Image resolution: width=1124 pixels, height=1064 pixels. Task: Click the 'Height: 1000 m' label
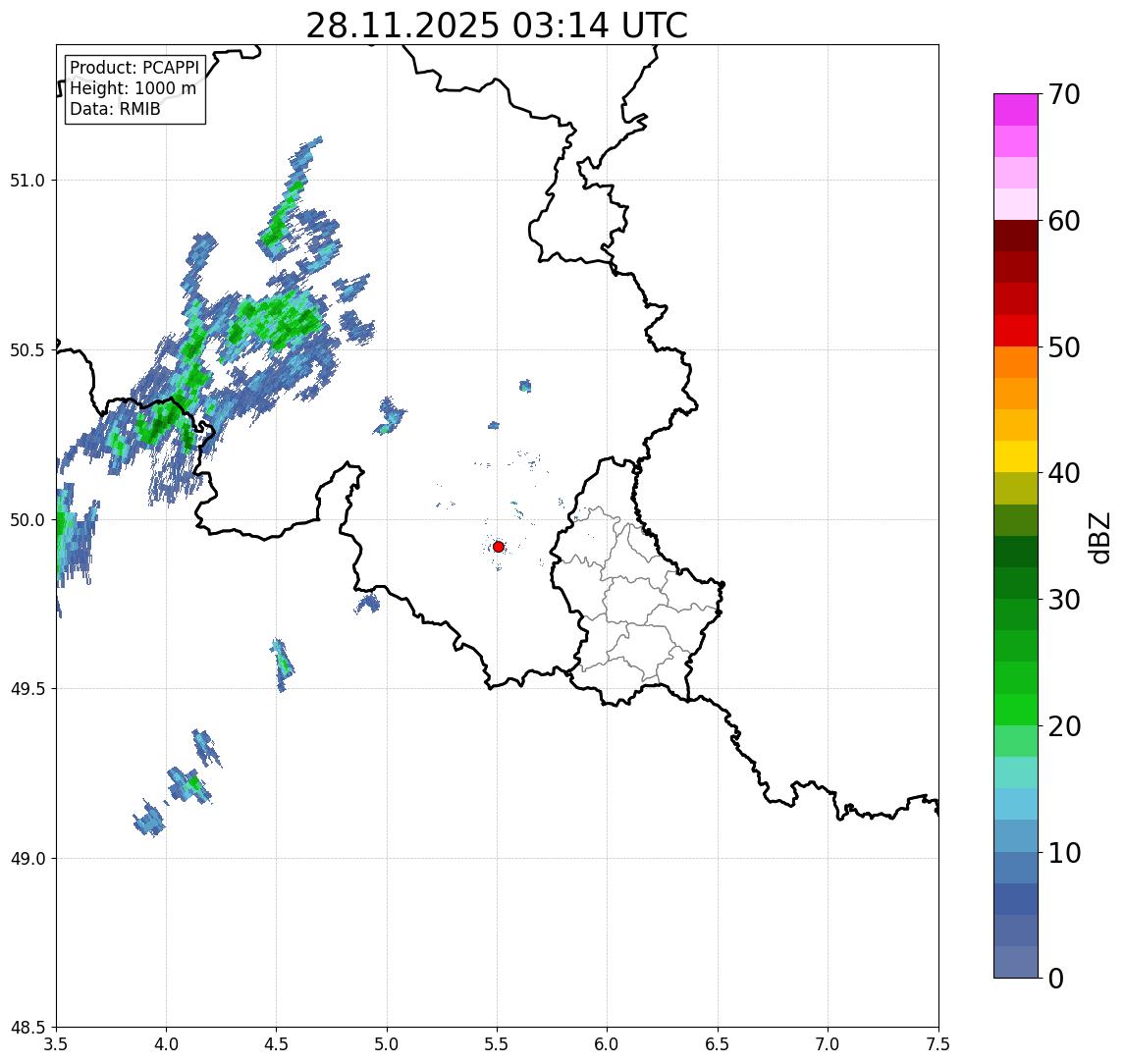pos(133,88)
